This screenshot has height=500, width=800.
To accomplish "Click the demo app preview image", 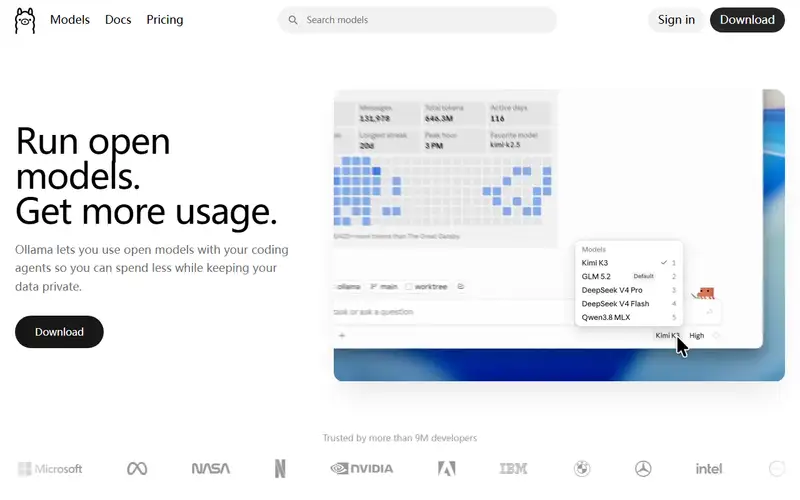I will (x=559, y=235).
